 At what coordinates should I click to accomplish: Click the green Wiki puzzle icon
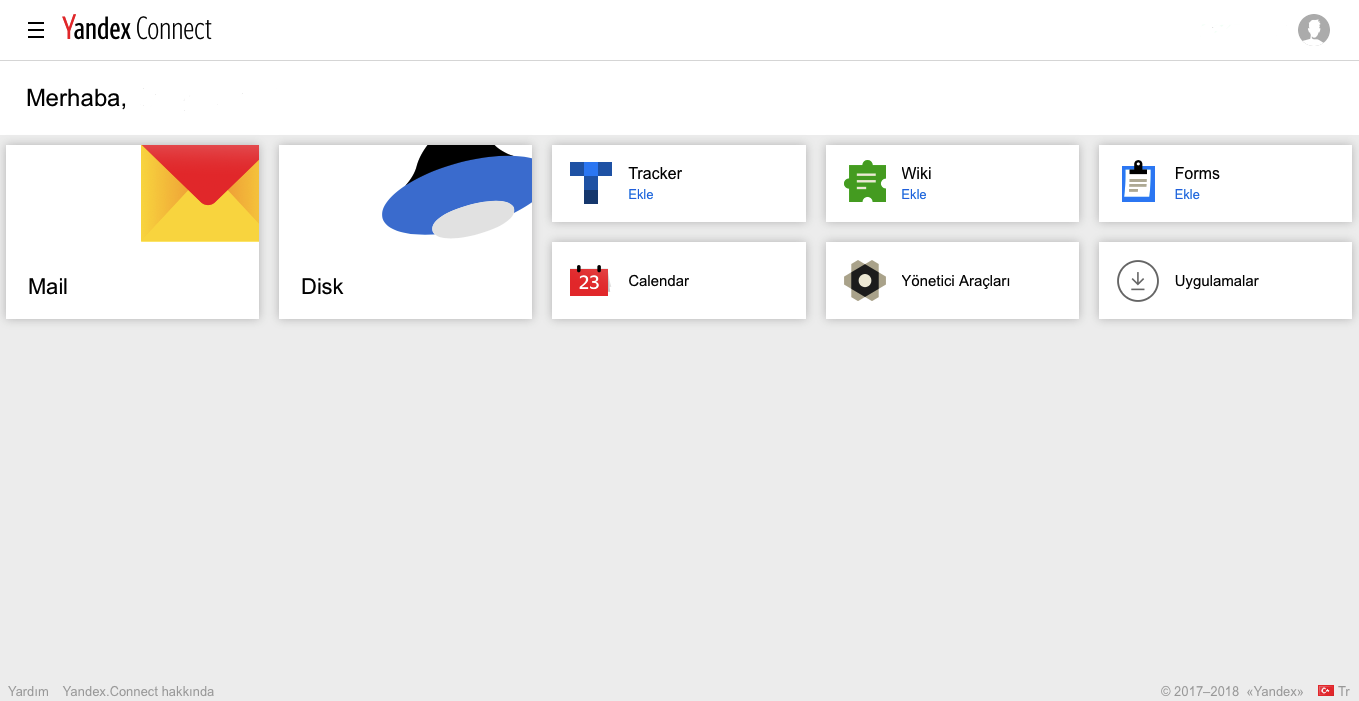coord(865,182)
